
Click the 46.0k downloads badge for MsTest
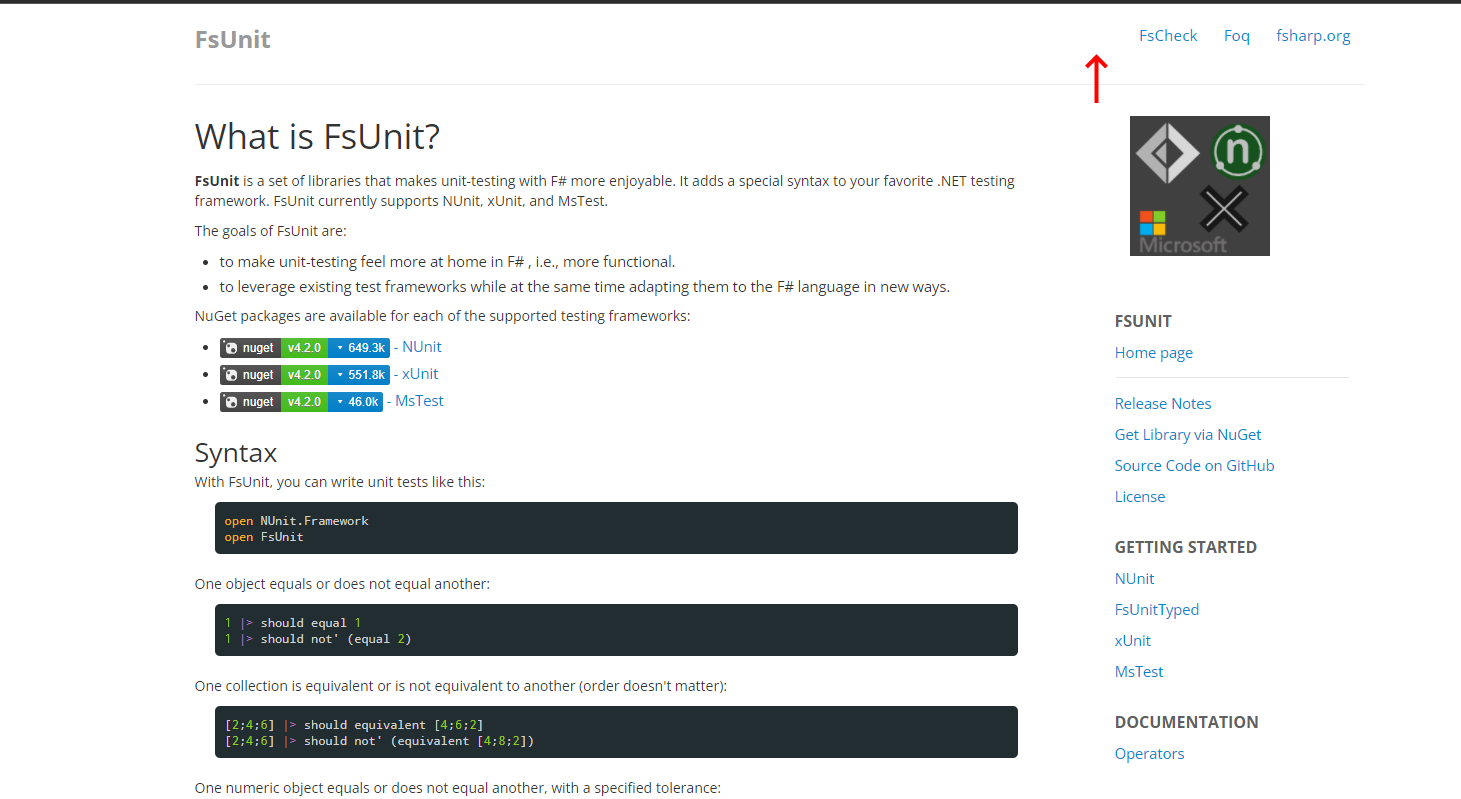coord(358,401)
